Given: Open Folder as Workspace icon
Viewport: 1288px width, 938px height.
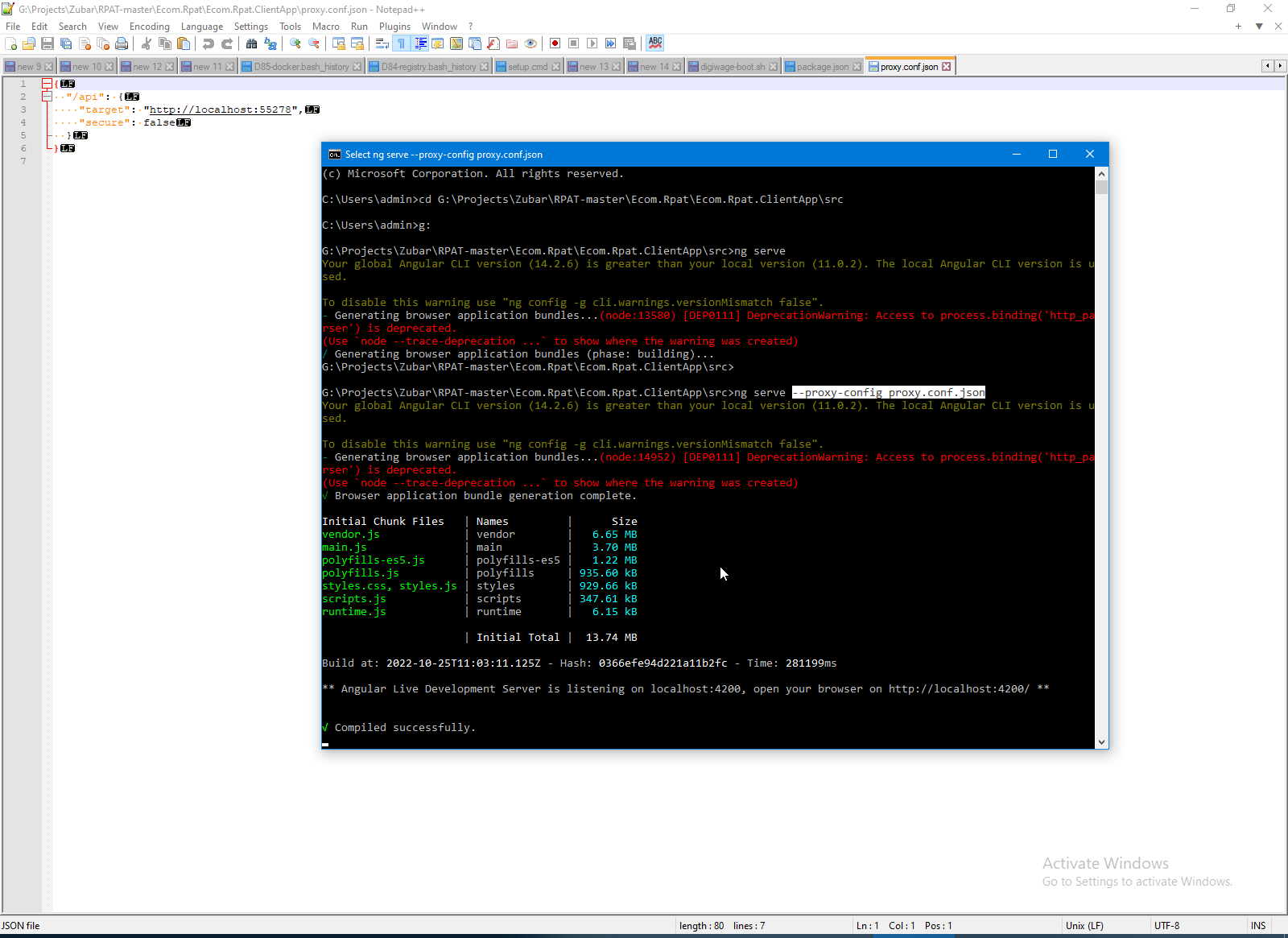Looking at the screenshot, I should tap(512, 43).
